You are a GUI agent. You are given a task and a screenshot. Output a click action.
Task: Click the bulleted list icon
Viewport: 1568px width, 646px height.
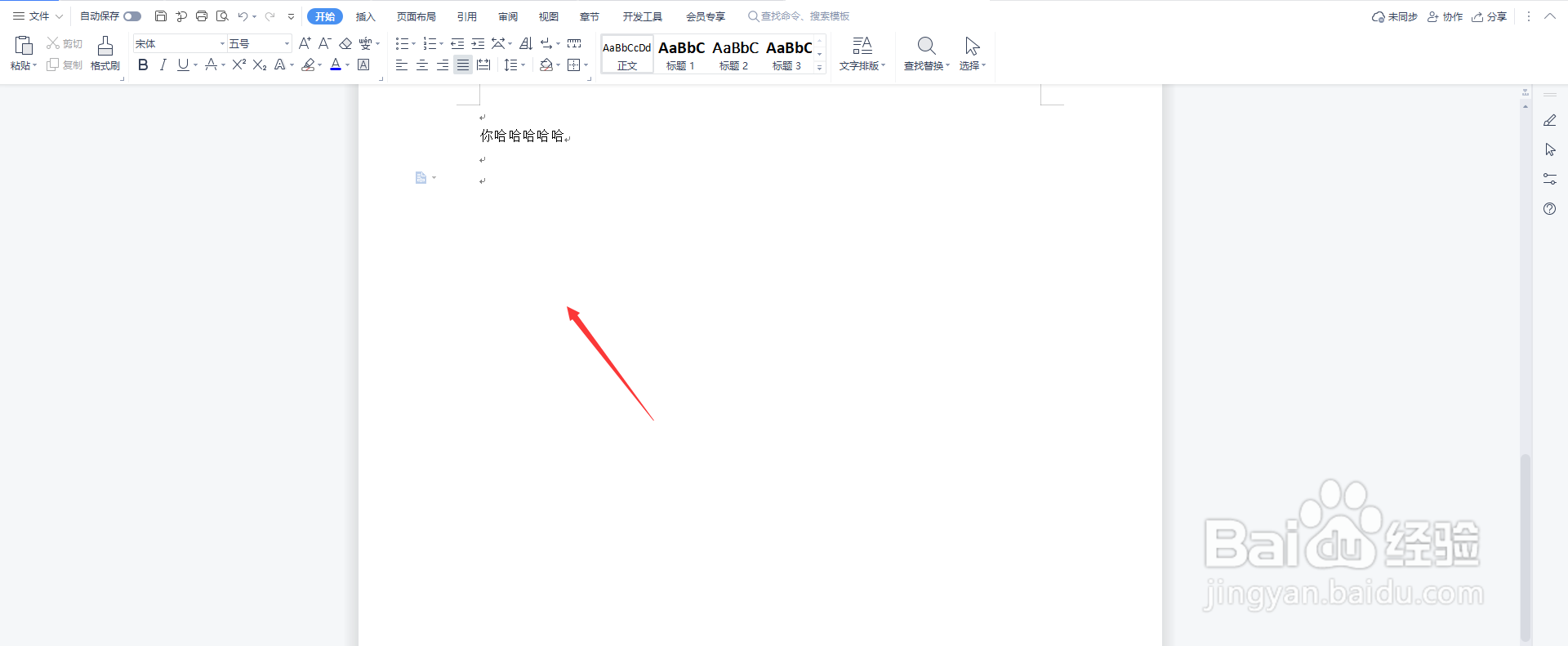[x=402, y=43]
